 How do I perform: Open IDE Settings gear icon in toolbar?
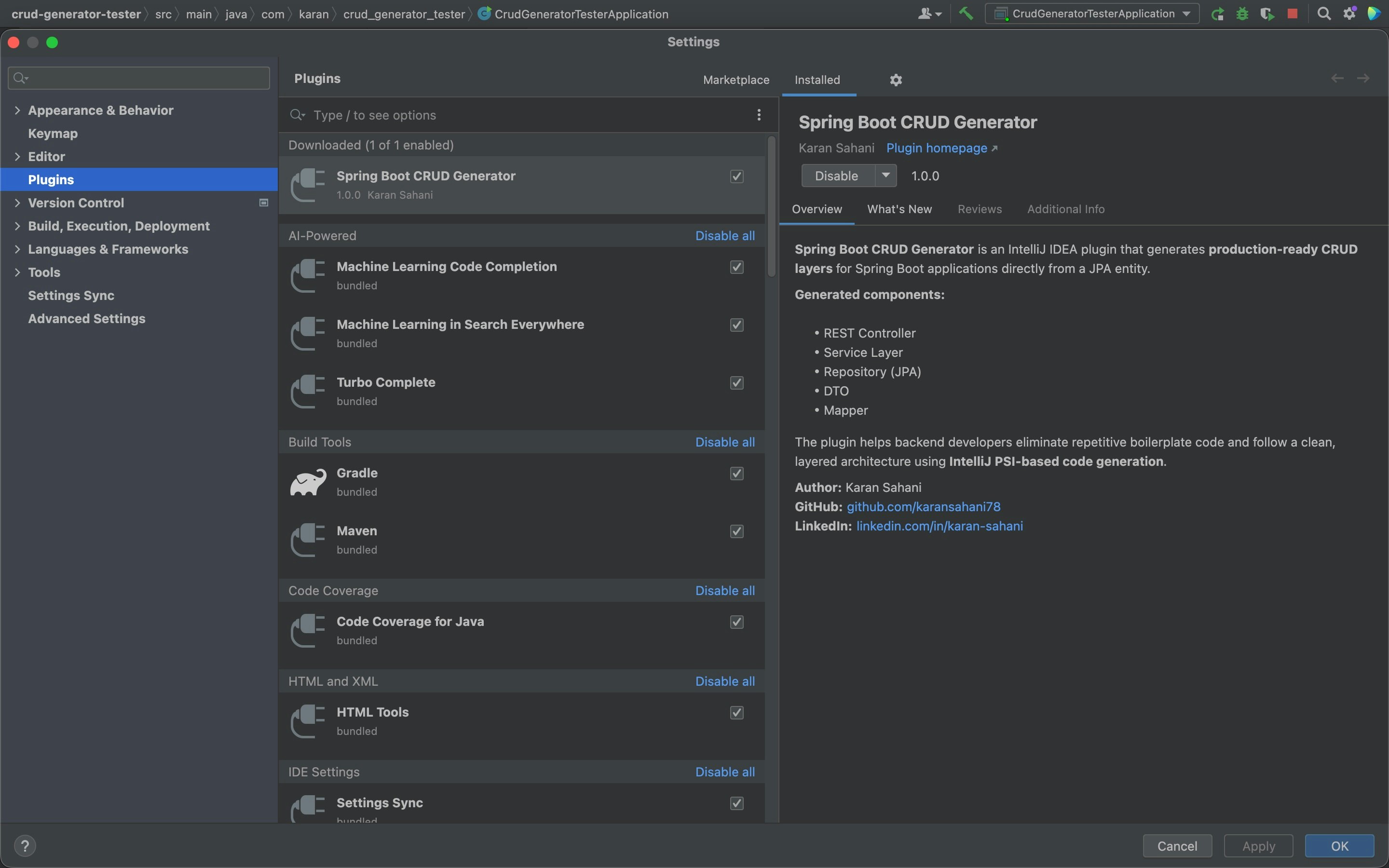point(1350,13)
